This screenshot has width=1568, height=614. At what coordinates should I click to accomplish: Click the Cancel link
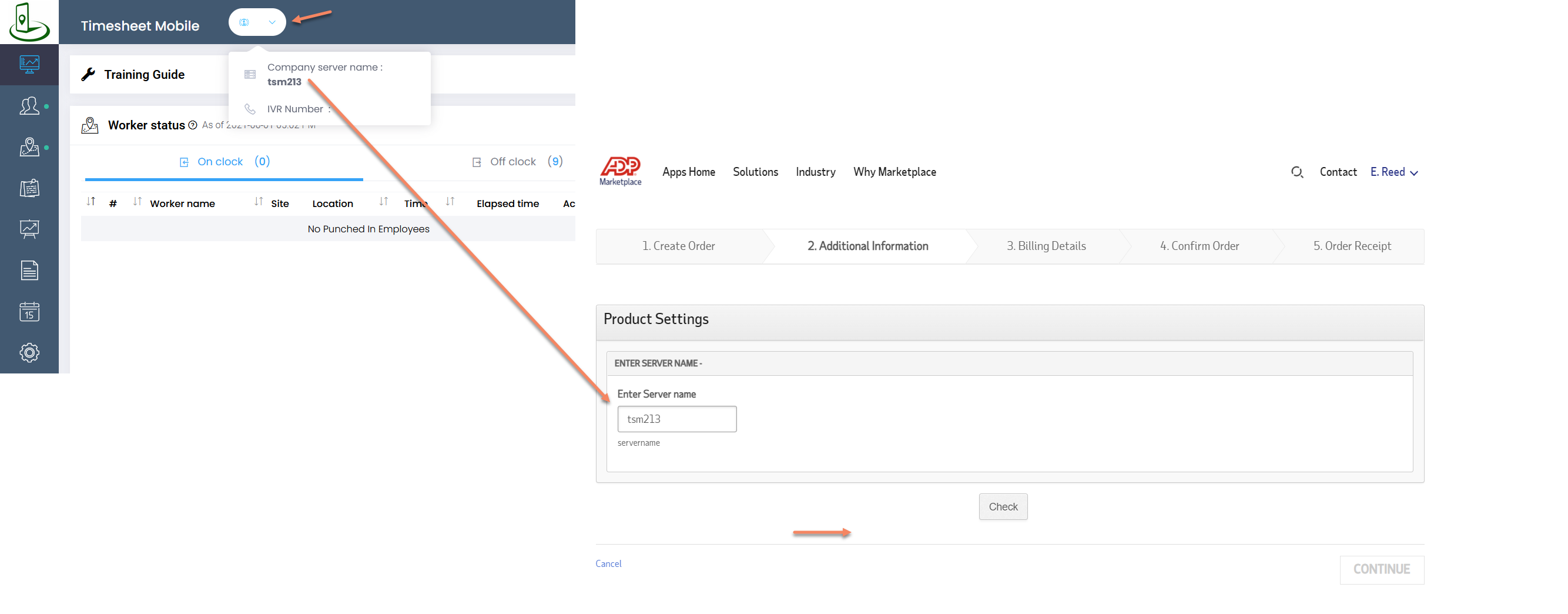click(x=608, y=564)
